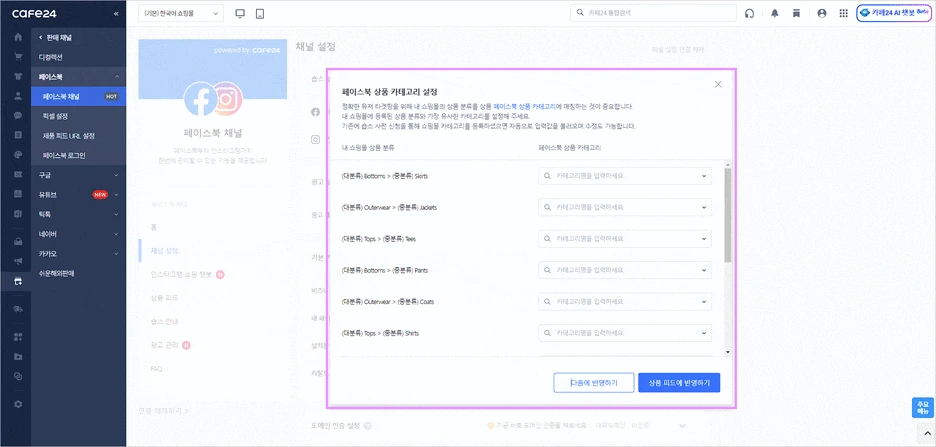Open the speech bubble boards icon
Viewport: 936px width, 447px height.
pos(18,116)
